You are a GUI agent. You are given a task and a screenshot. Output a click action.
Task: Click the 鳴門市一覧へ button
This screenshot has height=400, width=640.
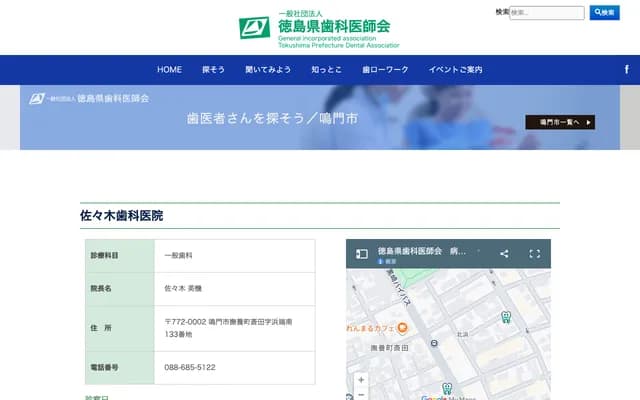click(x=560, y=122)
